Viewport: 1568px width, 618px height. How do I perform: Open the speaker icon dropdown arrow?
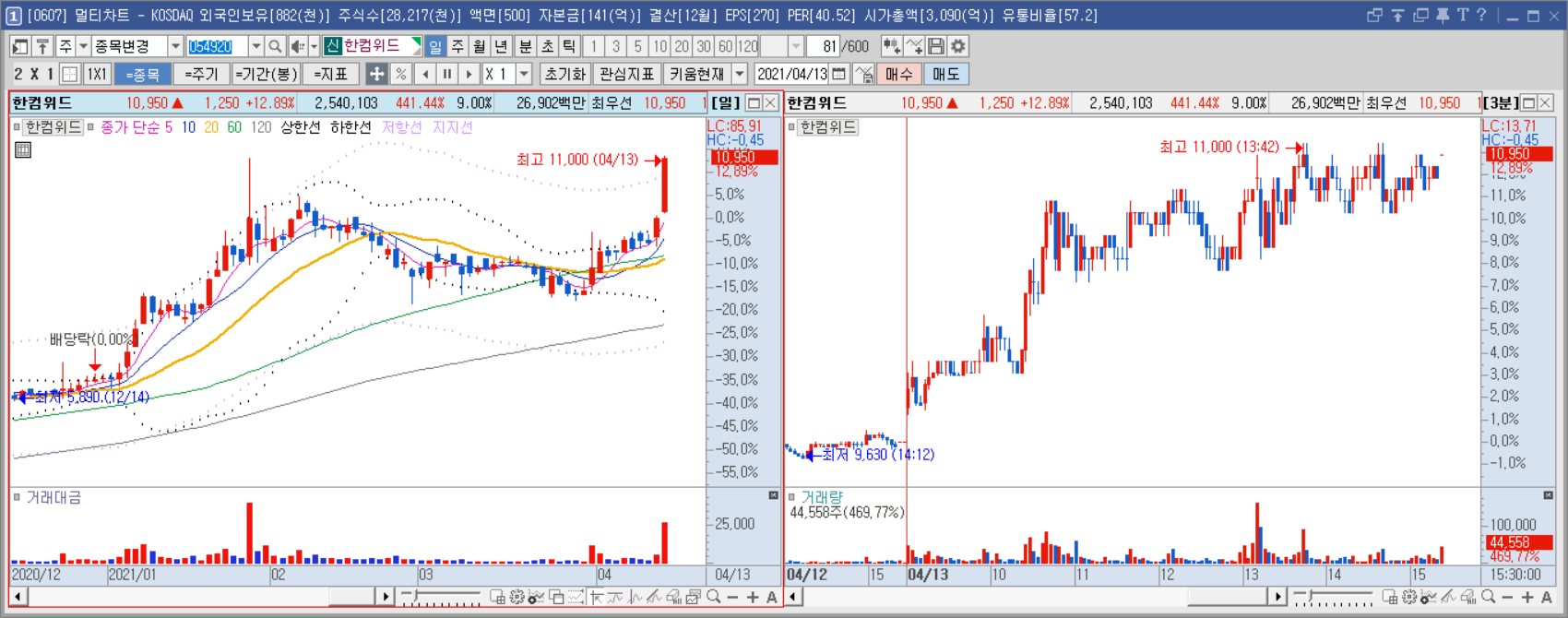(314, 46)
